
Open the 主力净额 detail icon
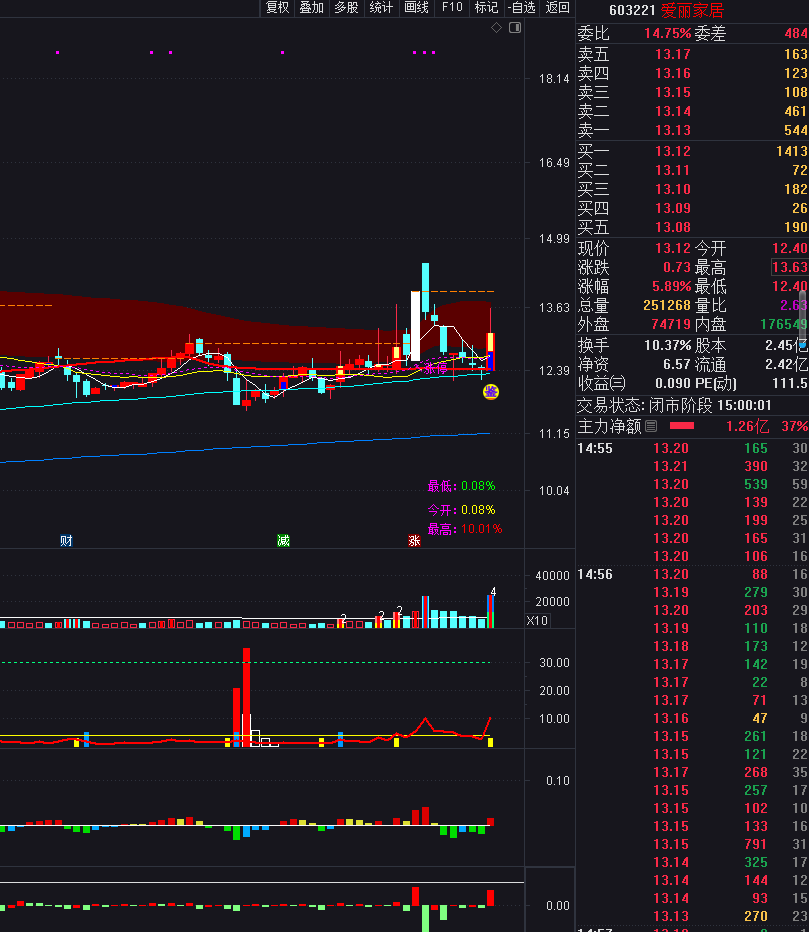[651, 427]
